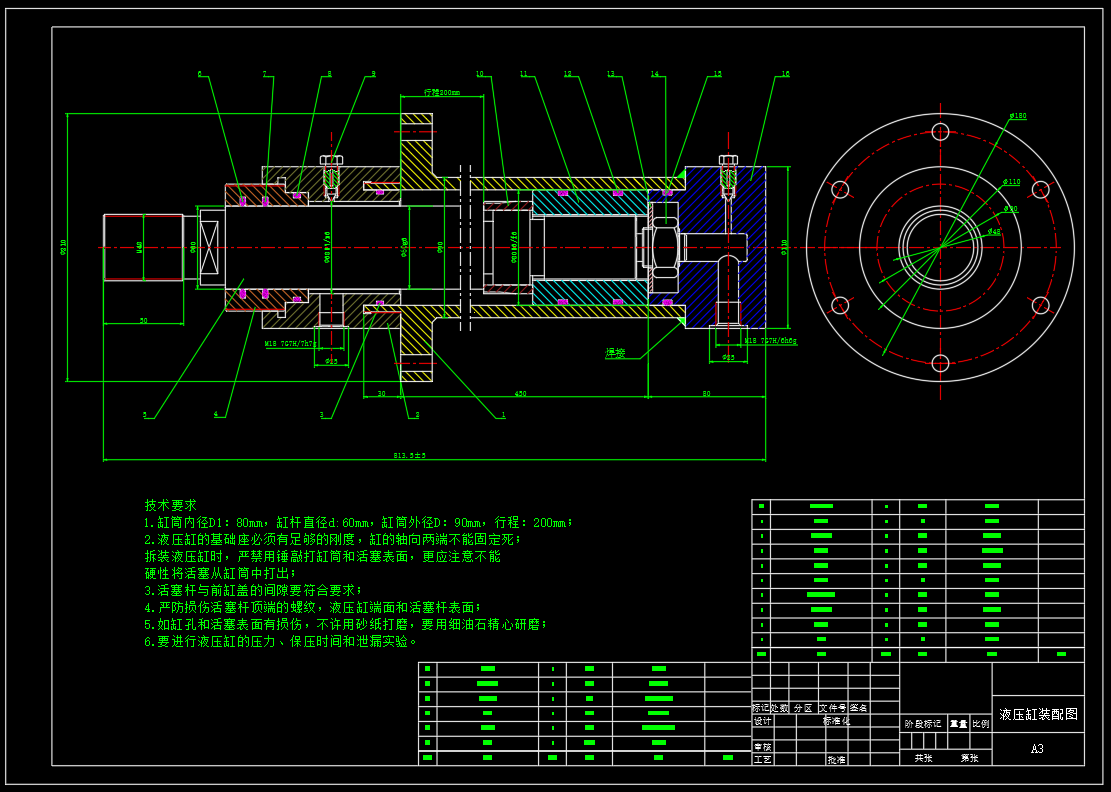Select part balloon number 1
This screenshot has height=792, width=1111.
pyautogui.click(x=504, y=415)
